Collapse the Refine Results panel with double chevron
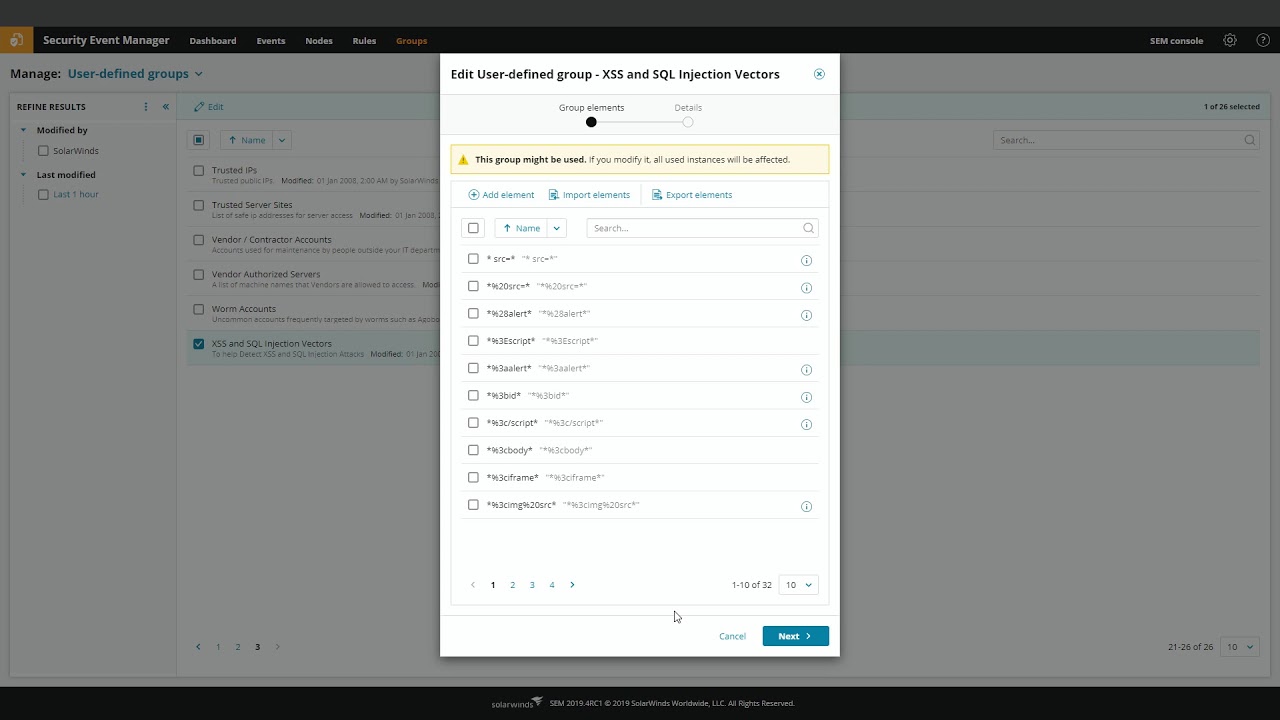Viewport: 1280px width, 720px height. (x=166, y=107)
